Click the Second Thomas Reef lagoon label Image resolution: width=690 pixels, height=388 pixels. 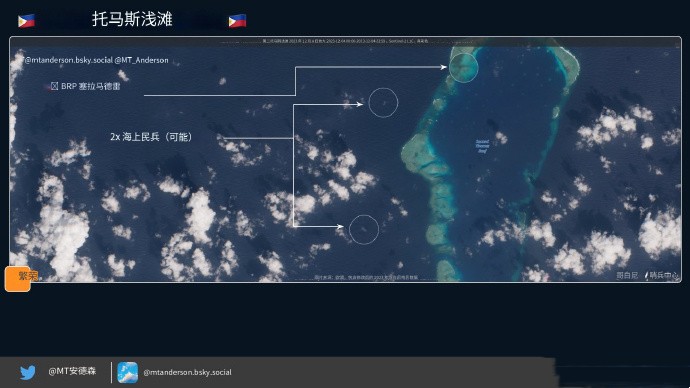click(x=482, y=146)
